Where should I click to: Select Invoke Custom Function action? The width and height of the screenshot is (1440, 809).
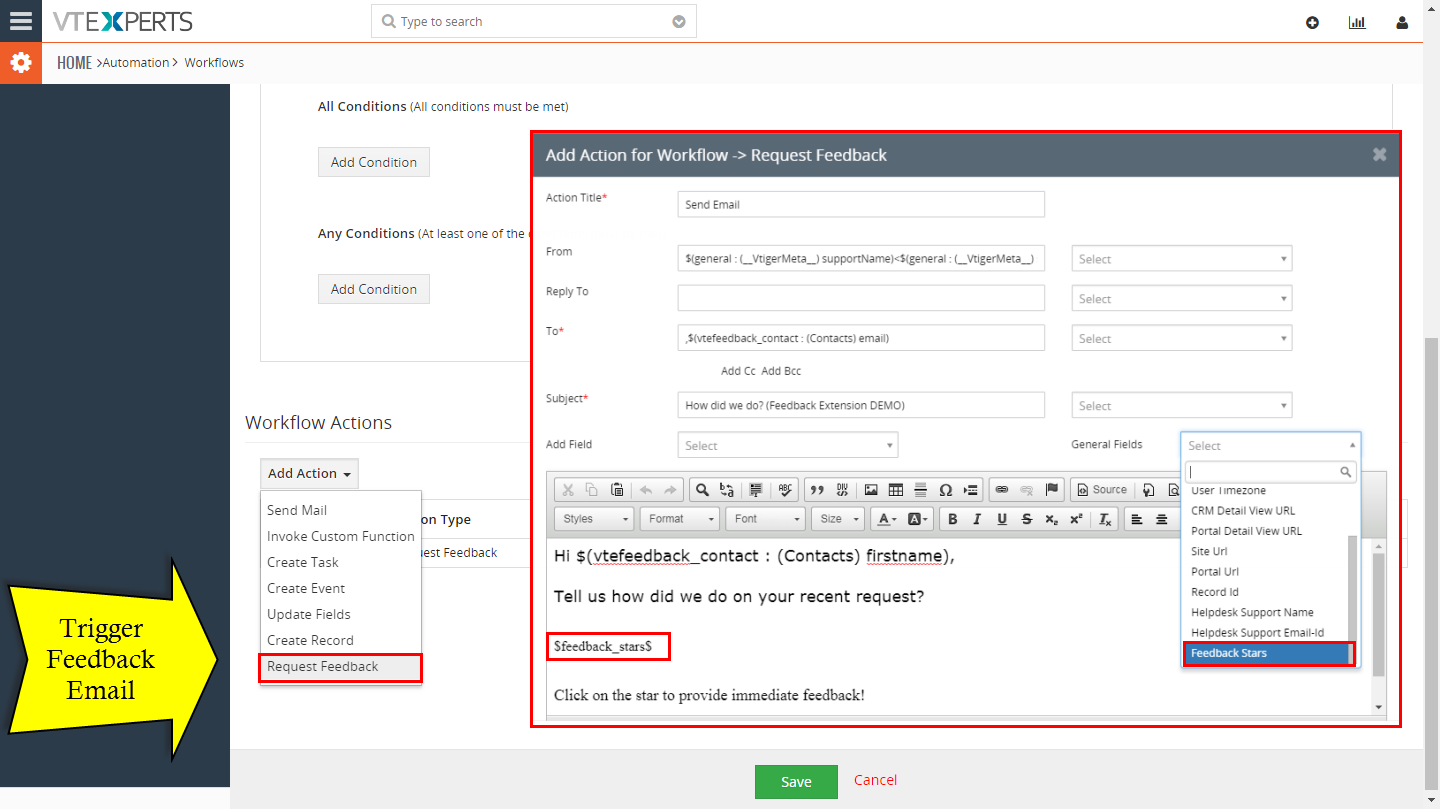coord(340,536)
